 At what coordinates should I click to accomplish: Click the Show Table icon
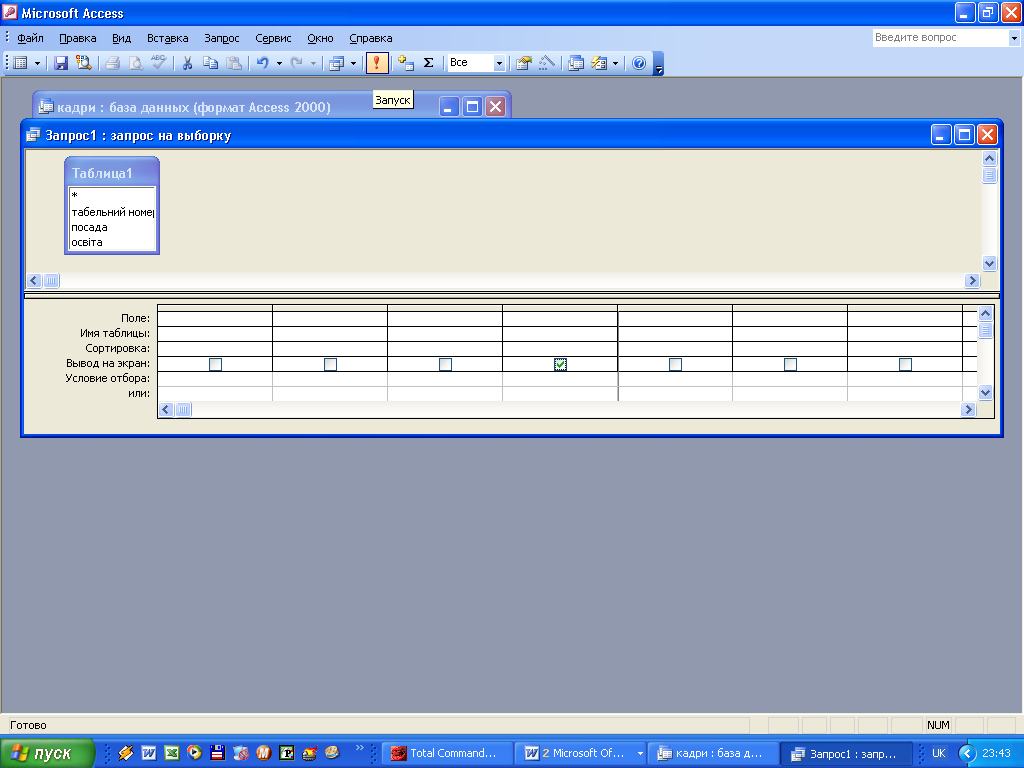406,63
